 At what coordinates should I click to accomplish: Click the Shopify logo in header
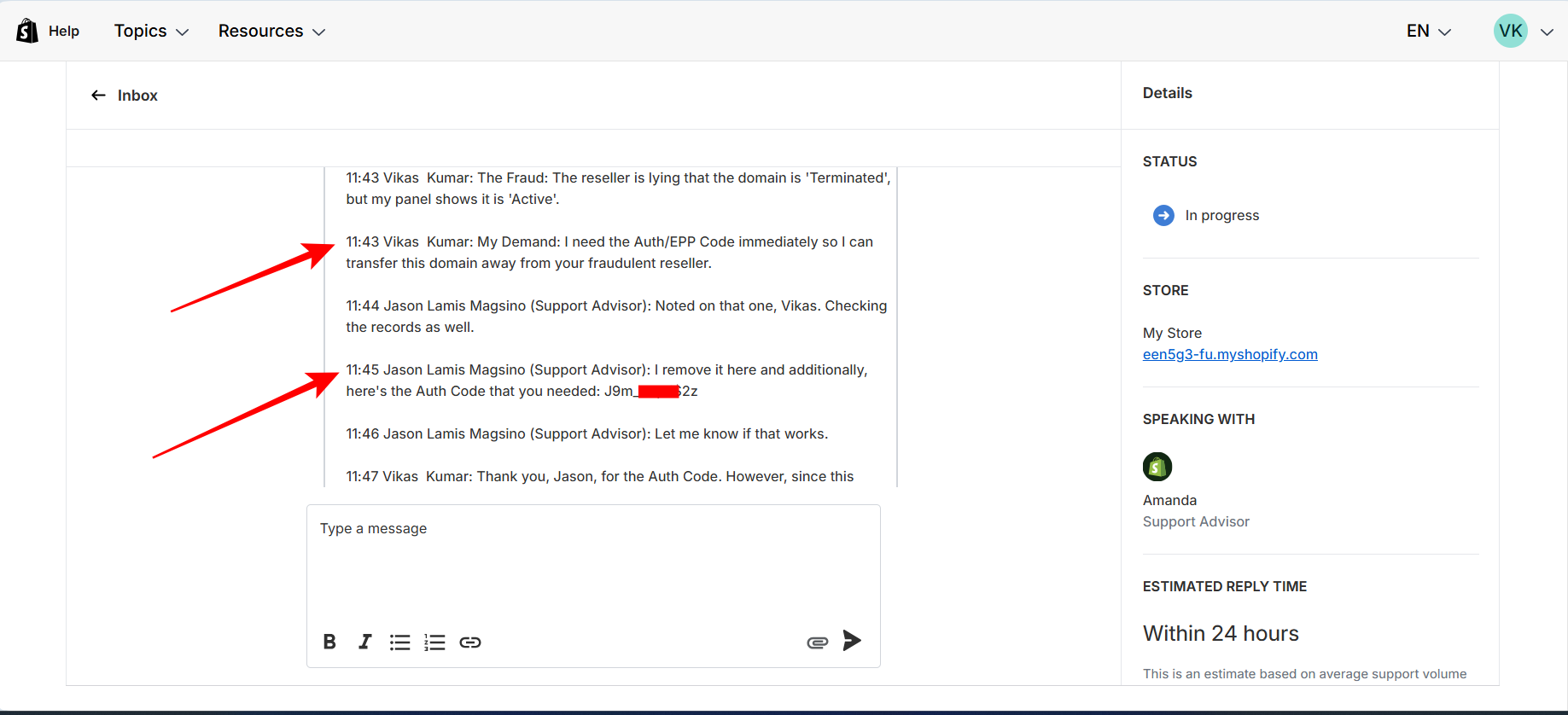[27, 31]
